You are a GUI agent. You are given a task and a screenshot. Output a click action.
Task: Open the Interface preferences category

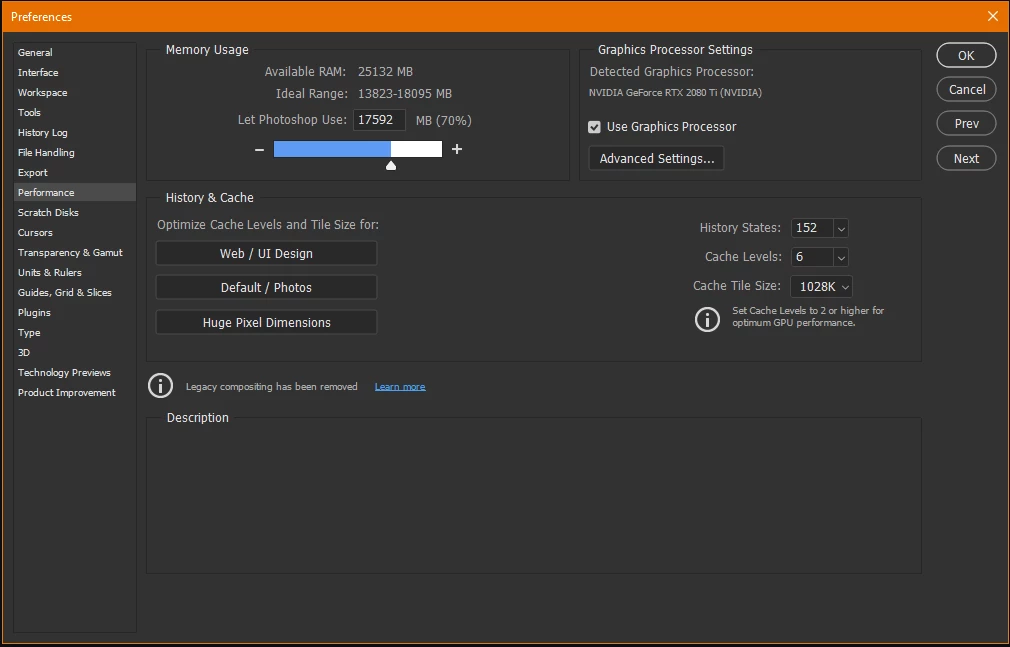[75, 72]
